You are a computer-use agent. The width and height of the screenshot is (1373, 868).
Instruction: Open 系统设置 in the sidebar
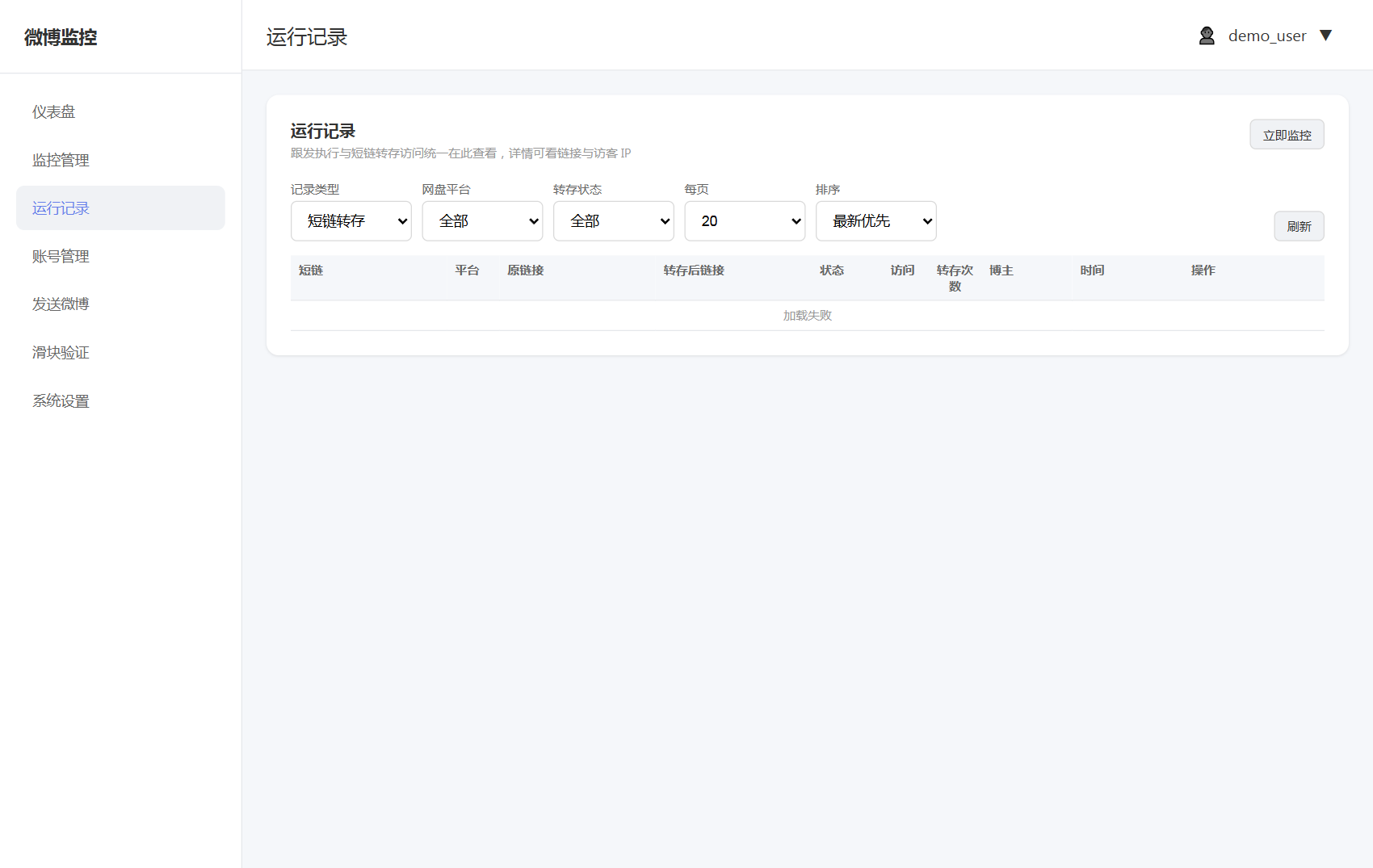click(120, 400)
